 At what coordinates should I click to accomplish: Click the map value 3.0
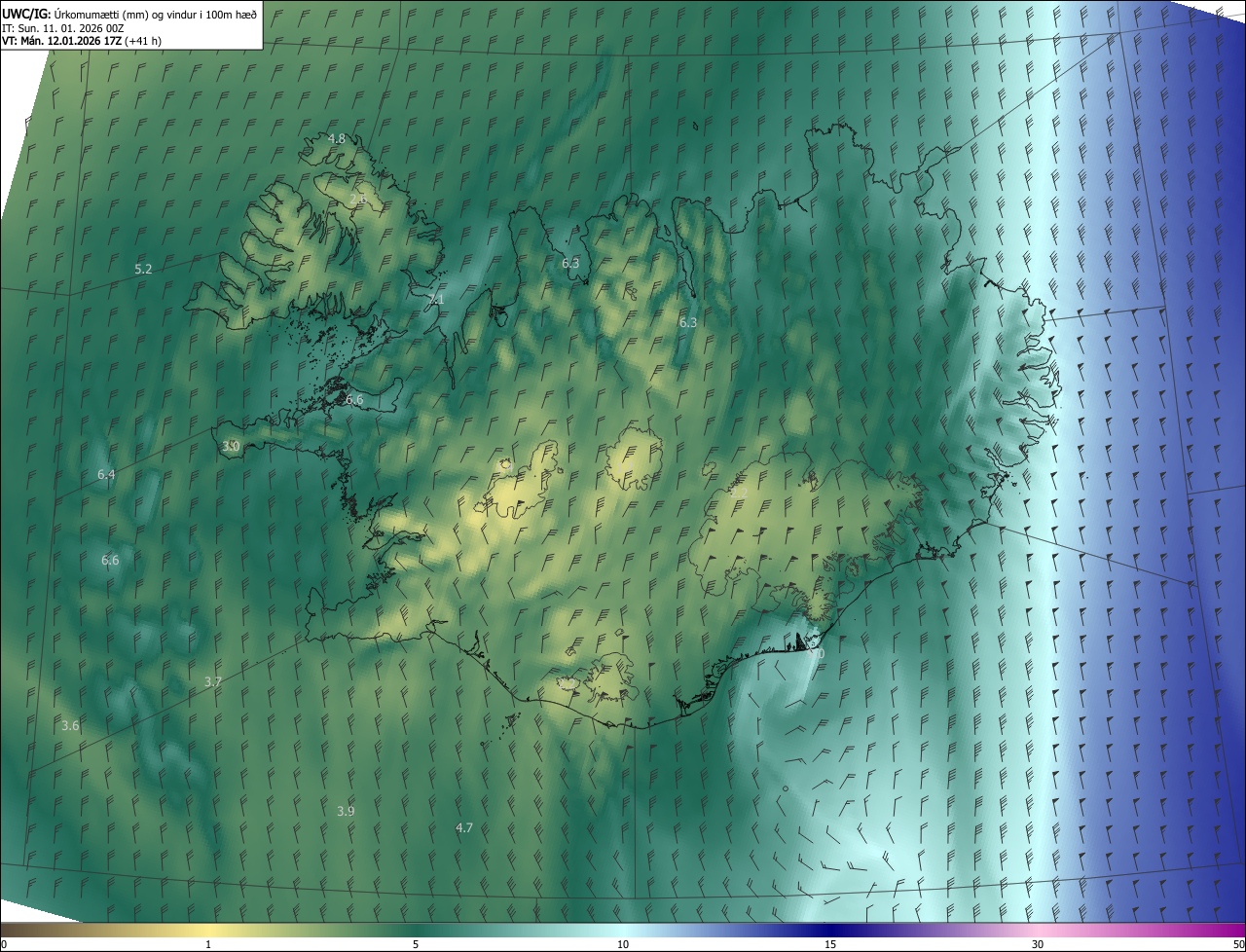click(231, 446)
